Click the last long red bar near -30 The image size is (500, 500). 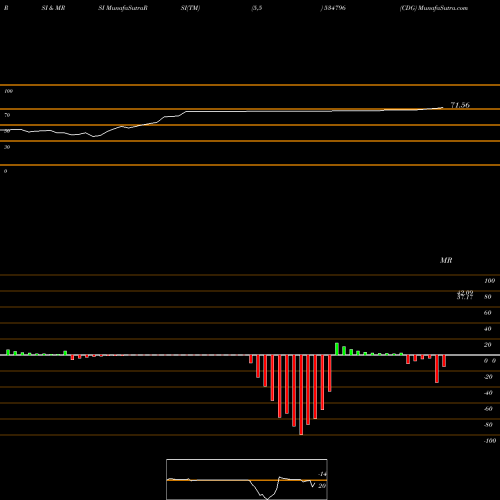click(x=437, y=369)
